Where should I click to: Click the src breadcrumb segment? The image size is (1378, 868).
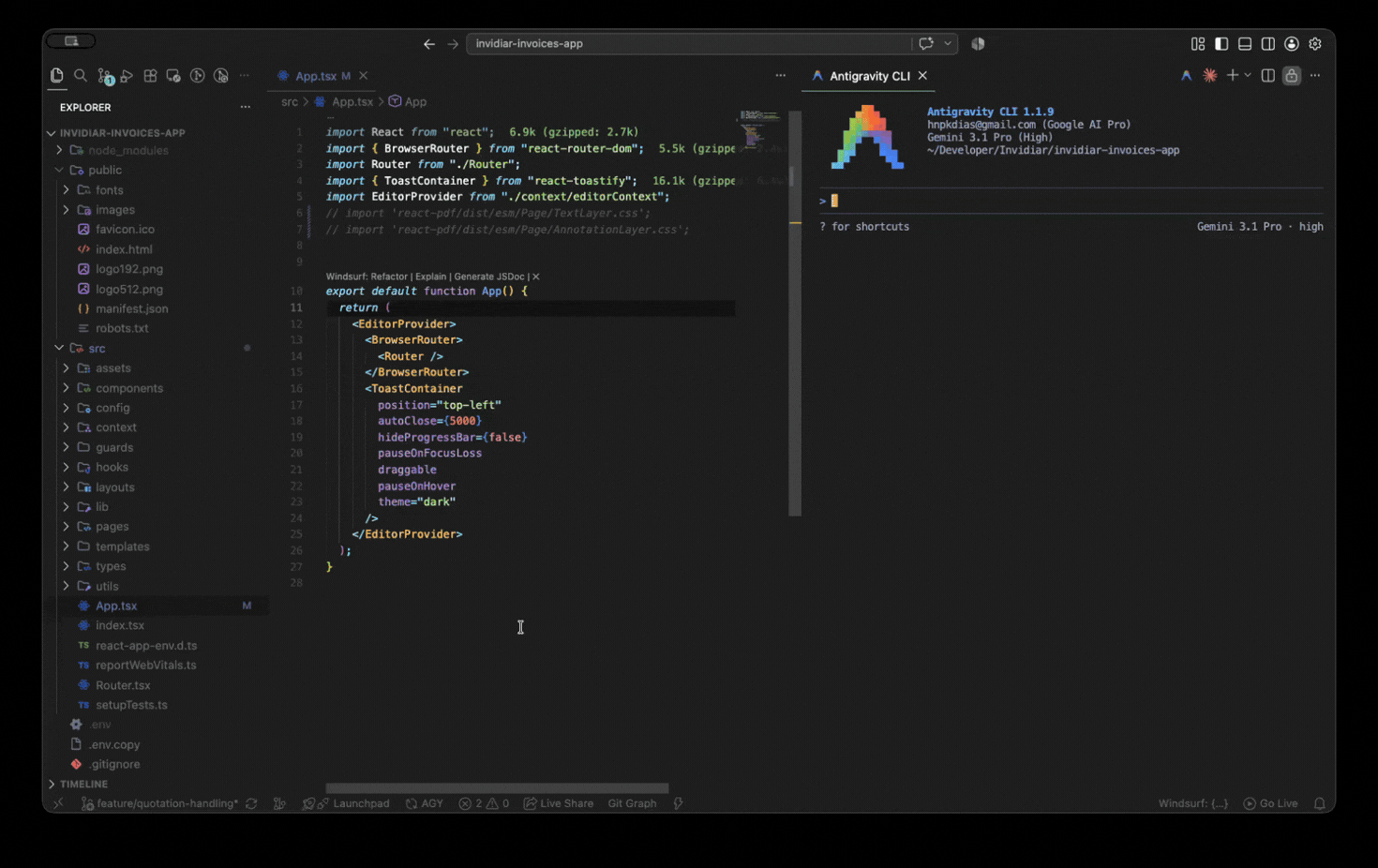click(290, 102)
